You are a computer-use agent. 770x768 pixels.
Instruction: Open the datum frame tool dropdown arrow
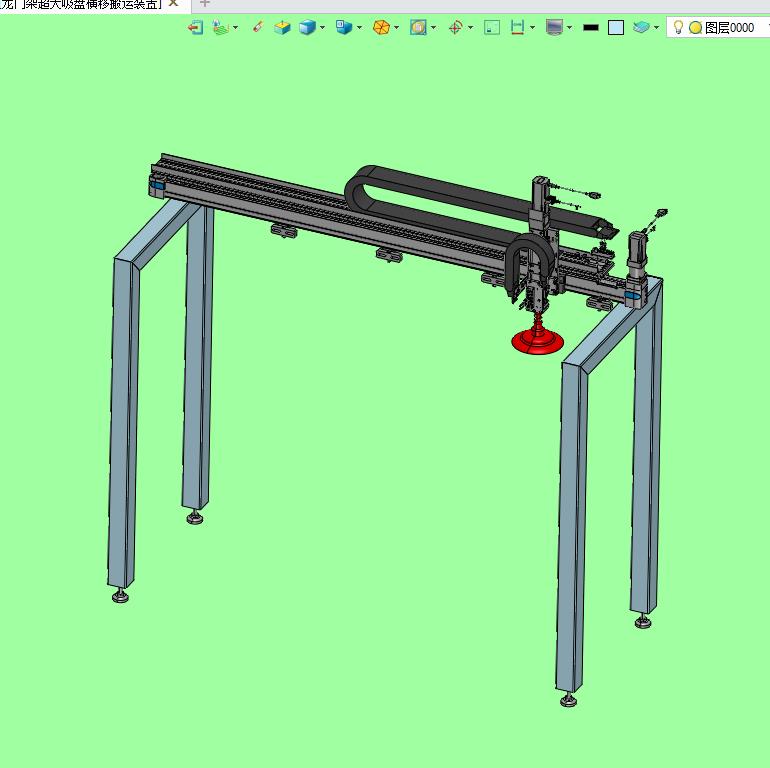[x=236, y=27]
